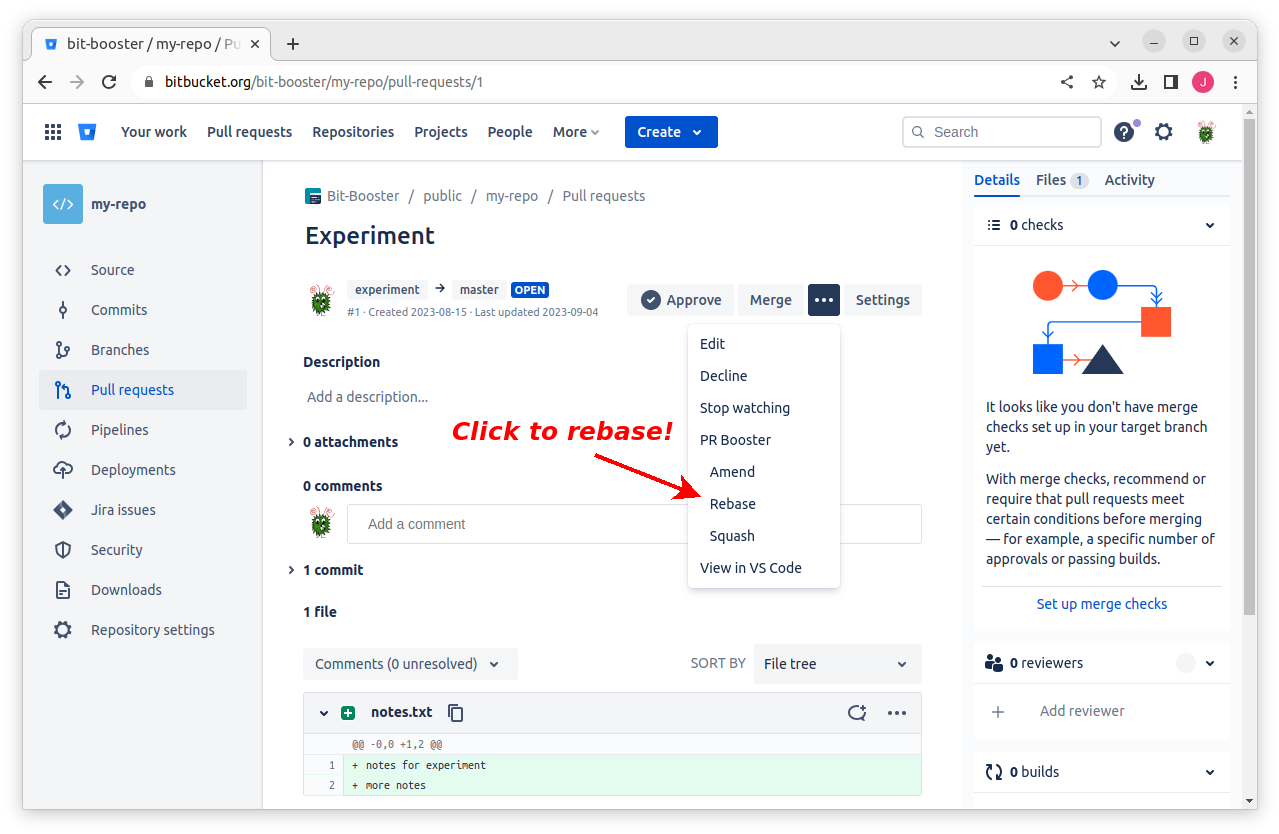This screenshot has width=1279, height=834.
Task: Expand the 1 commit section
Action: 291,570
